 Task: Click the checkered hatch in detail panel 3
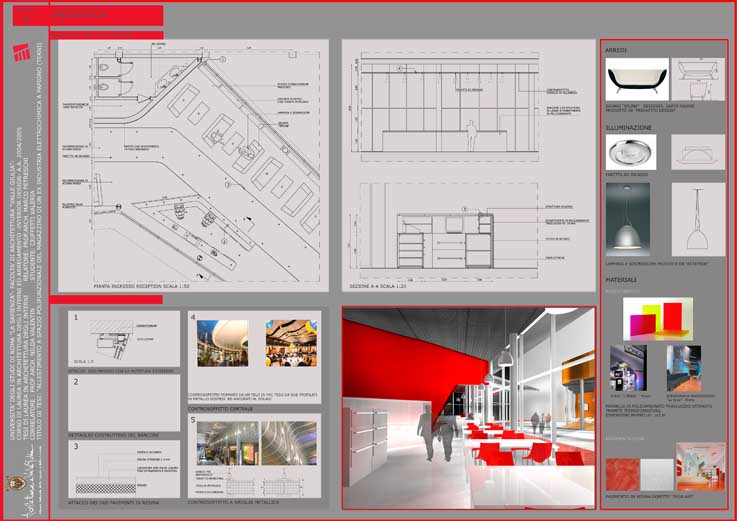point(106,489)
